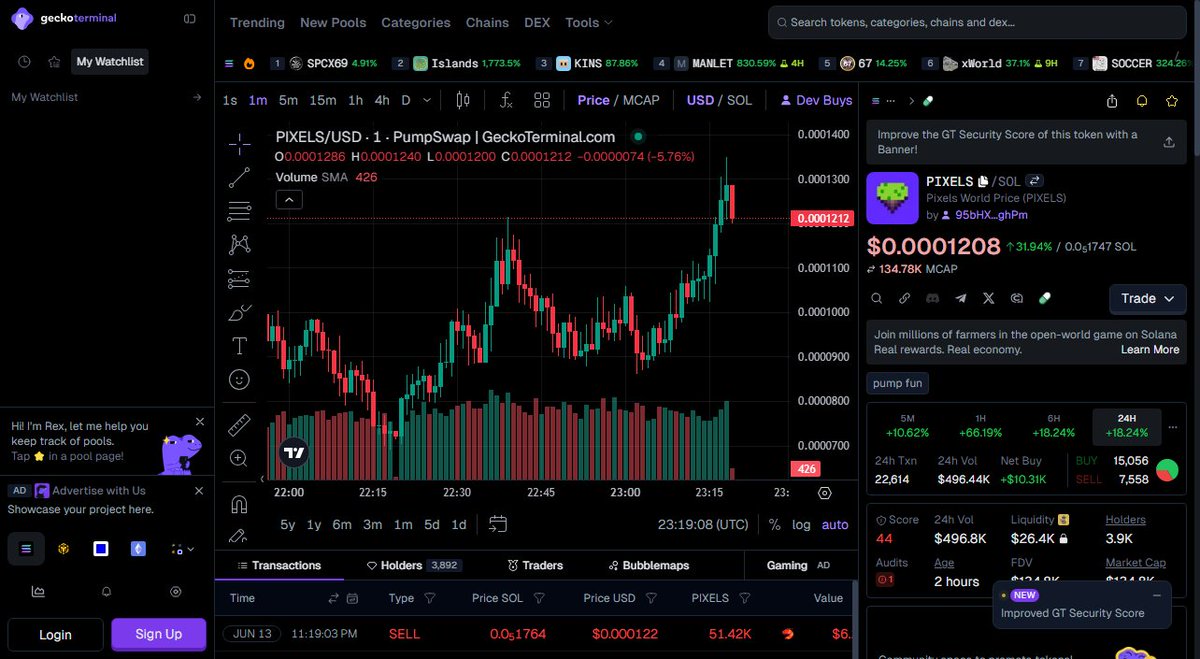Click the token search input field
Screen dimensions: 1200x659
coord(976,22)
